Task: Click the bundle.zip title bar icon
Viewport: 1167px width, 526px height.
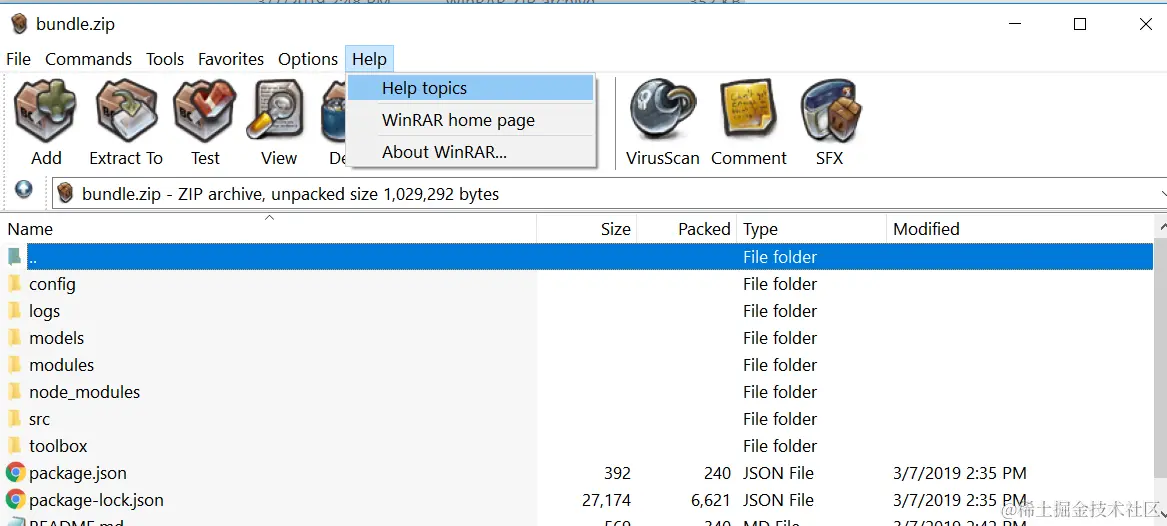Action: (19, 25)
